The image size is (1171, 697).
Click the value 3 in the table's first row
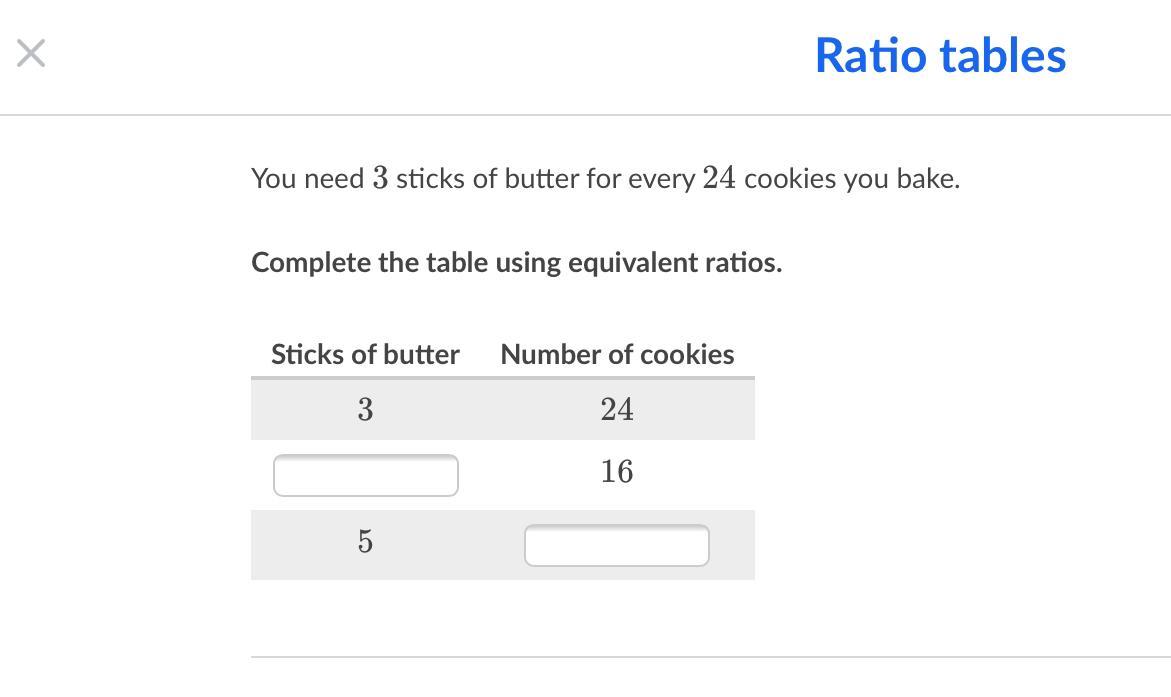point(365,410)
